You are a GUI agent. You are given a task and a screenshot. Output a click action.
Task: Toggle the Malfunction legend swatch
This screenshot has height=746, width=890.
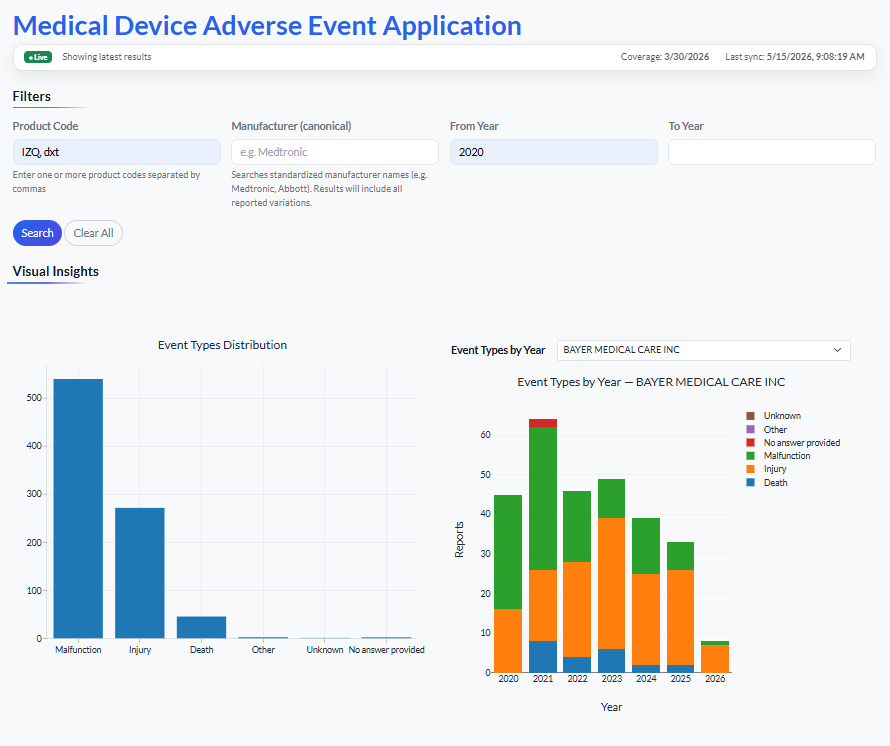pos(750,456)
